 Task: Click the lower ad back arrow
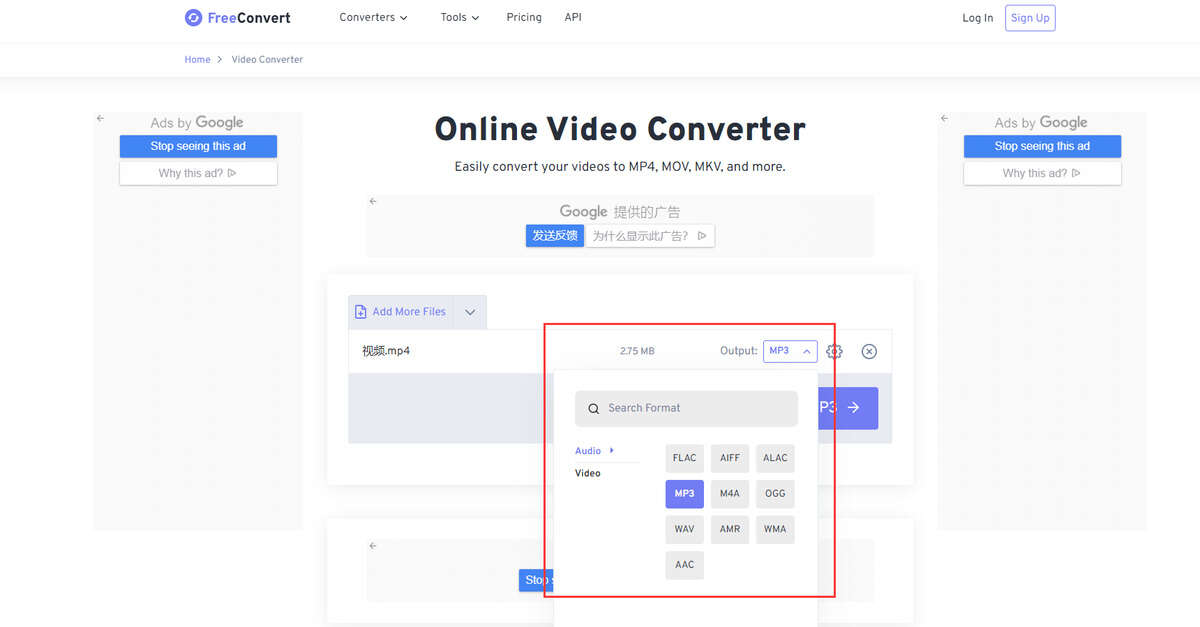coord(373,546)
